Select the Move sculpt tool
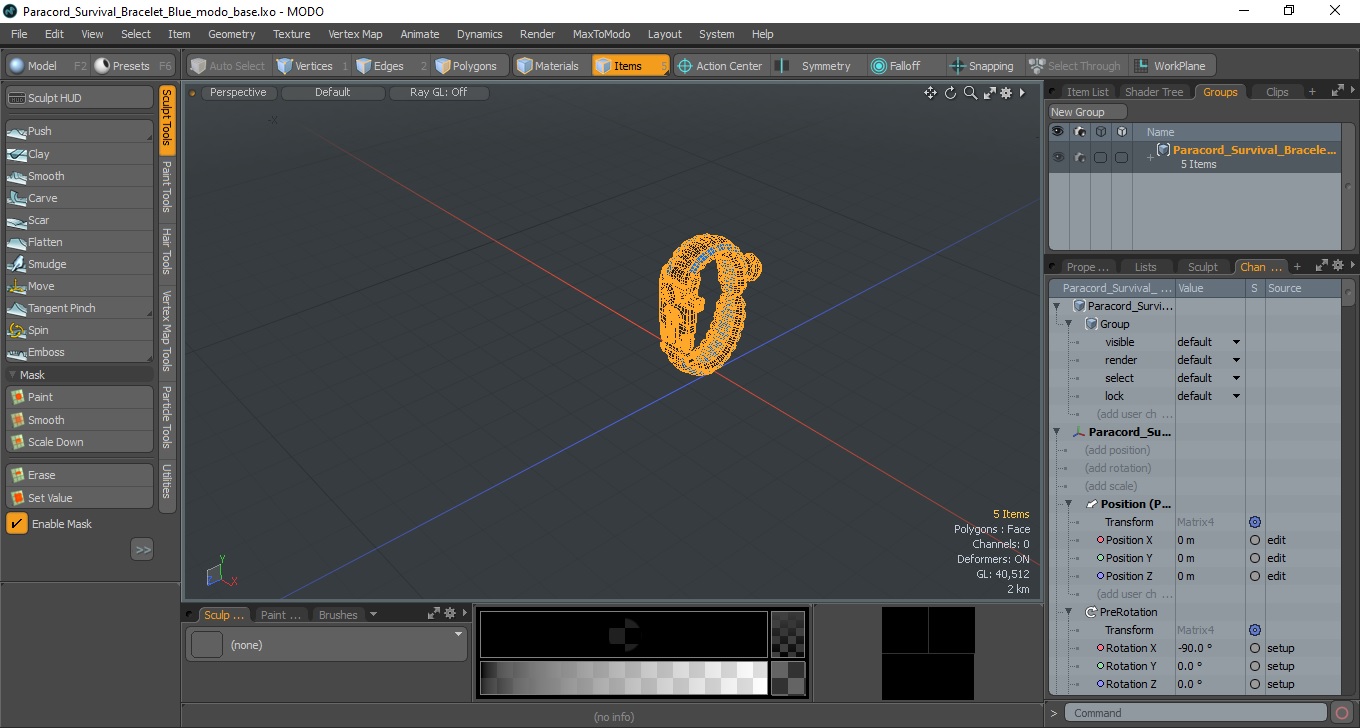This screenshot has width=1360, height=728. tap(79, 286)
